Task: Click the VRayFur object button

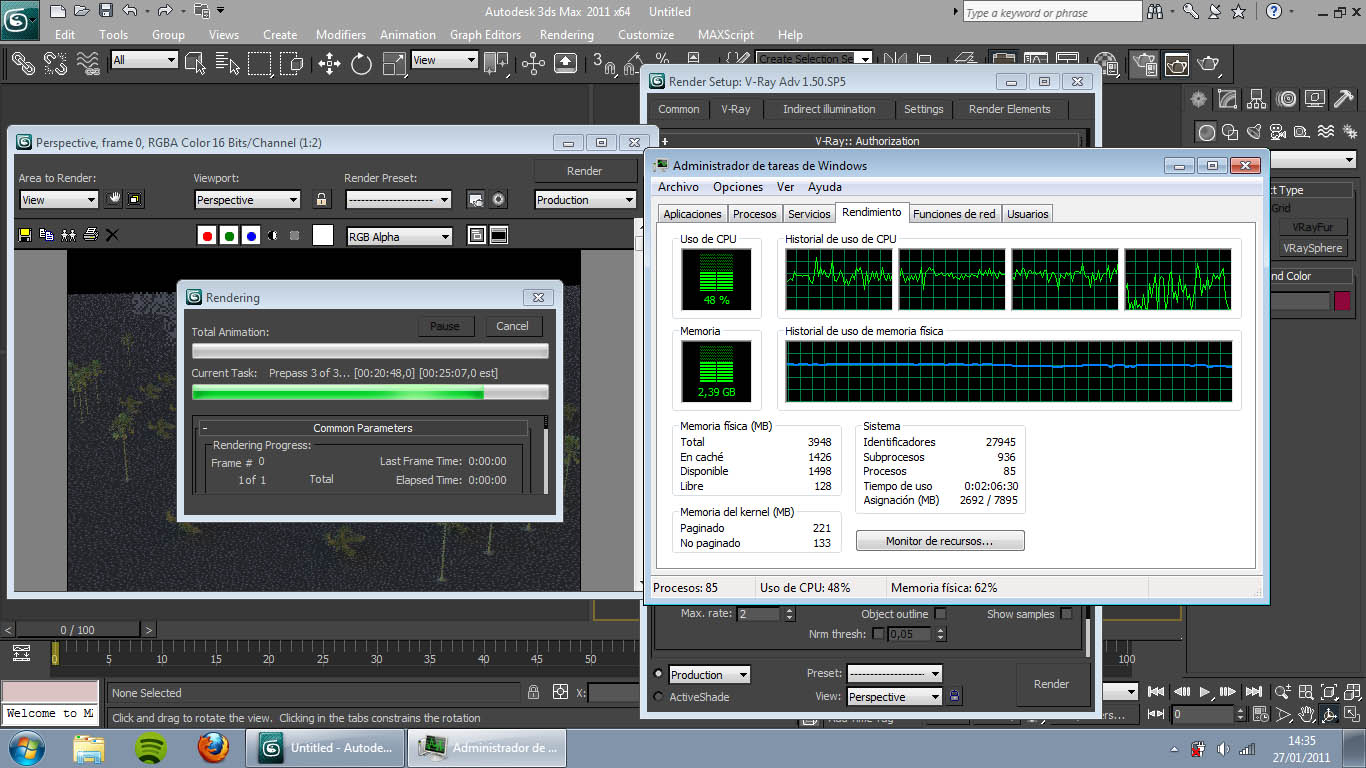Action: point(1313,227)
